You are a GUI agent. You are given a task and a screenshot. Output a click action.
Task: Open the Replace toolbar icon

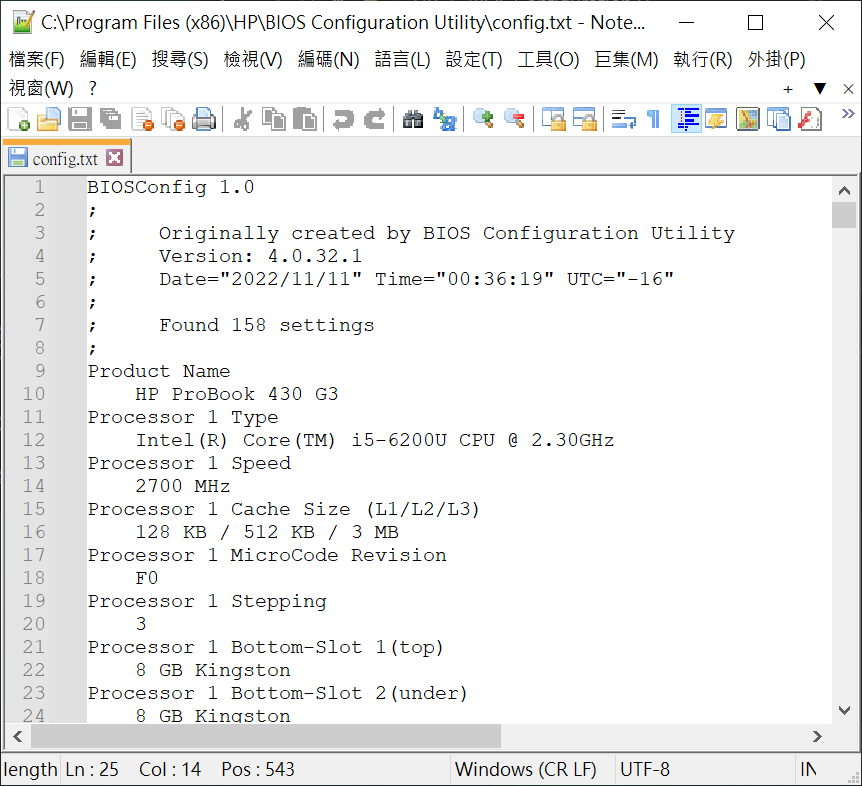tap(444, 119)
